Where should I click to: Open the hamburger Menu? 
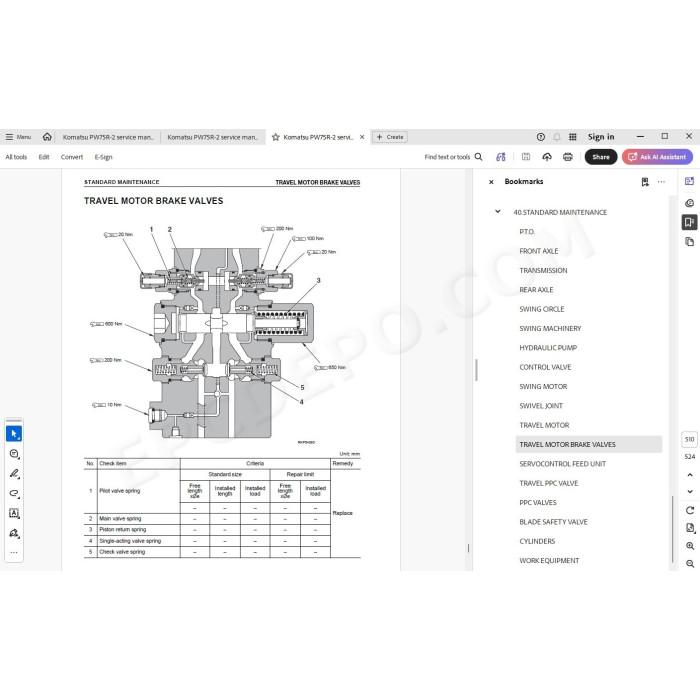pos(18,137)
